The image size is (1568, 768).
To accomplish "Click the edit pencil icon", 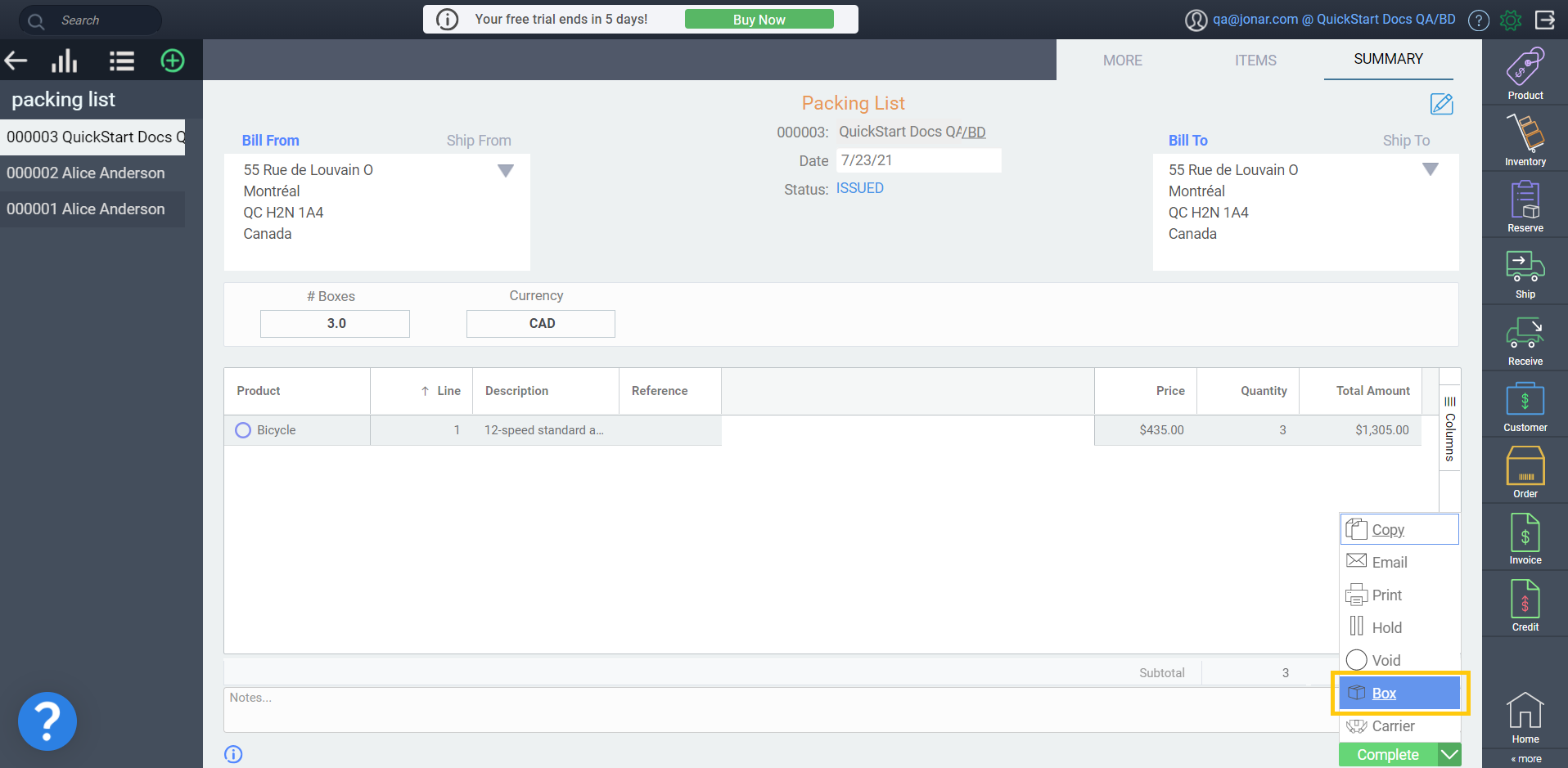I will 1441,104.
